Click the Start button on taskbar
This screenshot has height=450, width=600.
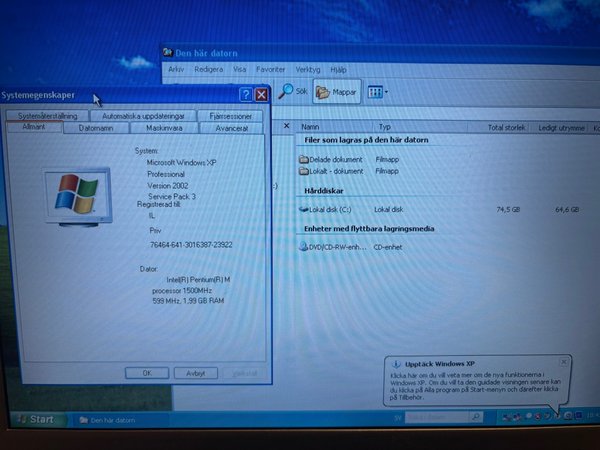tap(34, 420)
